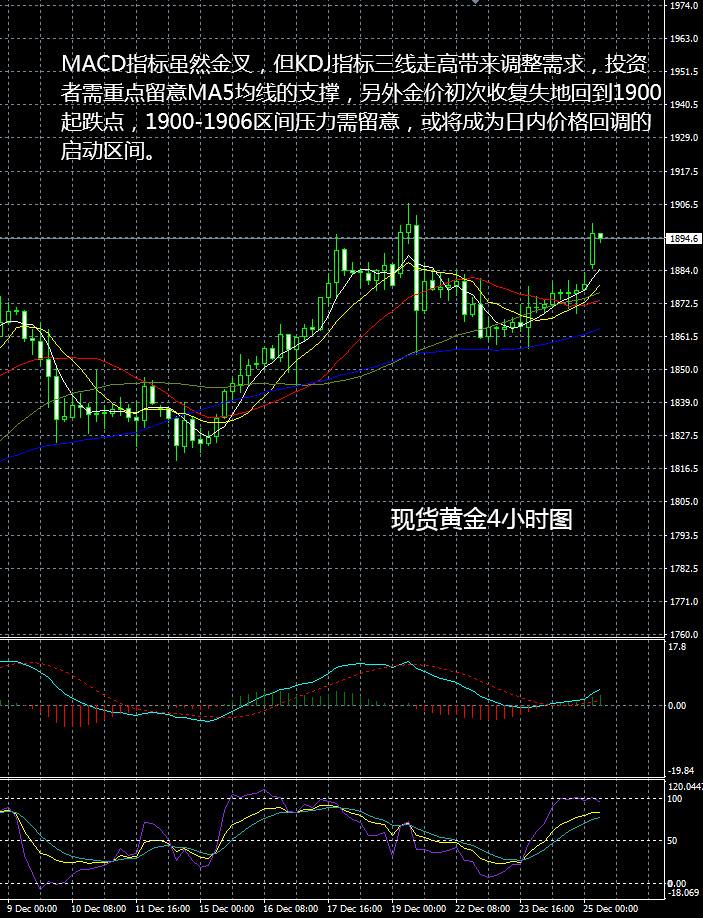703x918 pixels.
Task: Click the 23 Dec 16:00 time label
Action: 547,909
